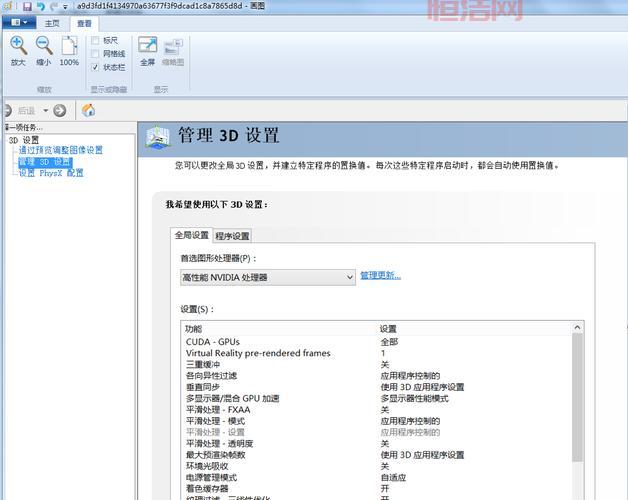This screenshot has height=500, width=628.
Task: Set zoom to 100% view
Action: click(x=69, y=48)
